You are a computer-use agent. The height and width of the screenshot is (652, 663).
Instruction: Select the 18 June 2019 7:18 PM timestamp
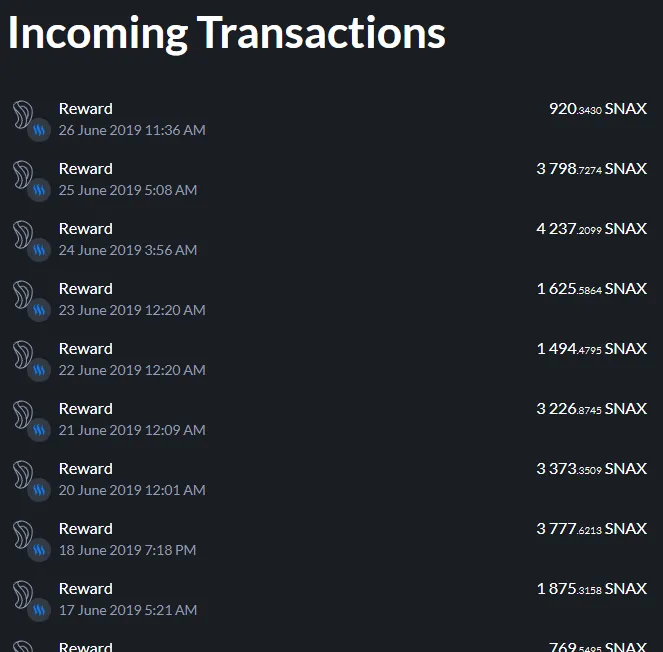pyautogui.click(x=127, y=550)
